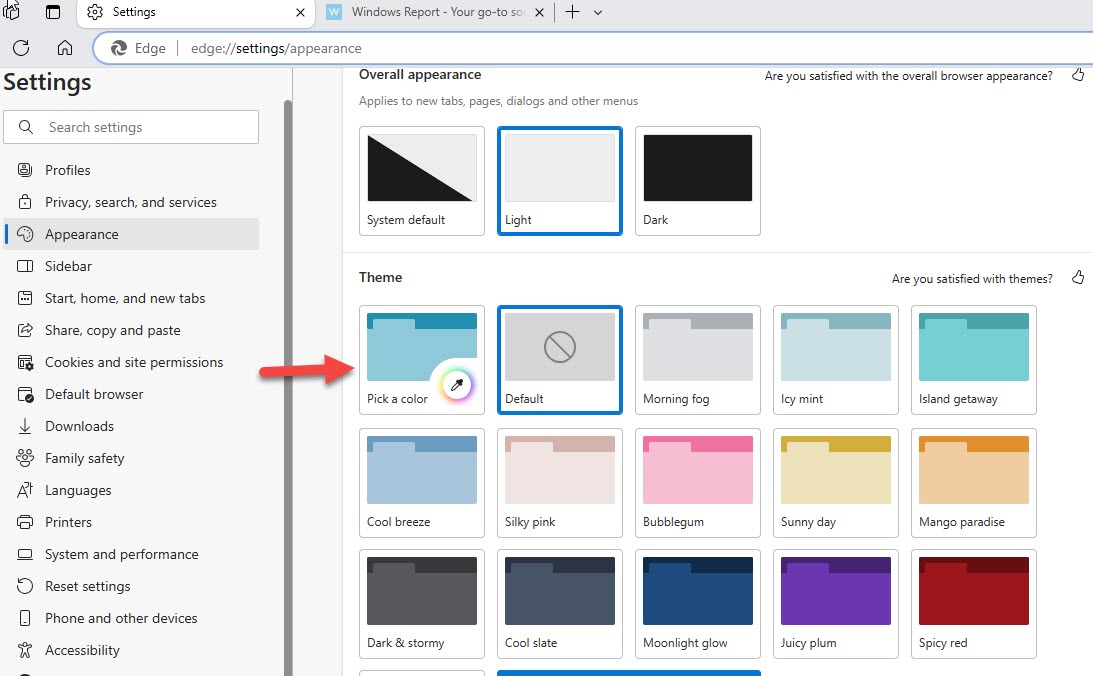Apply the Sunny day theme
1093x676 pixels.
pos(836,483)
